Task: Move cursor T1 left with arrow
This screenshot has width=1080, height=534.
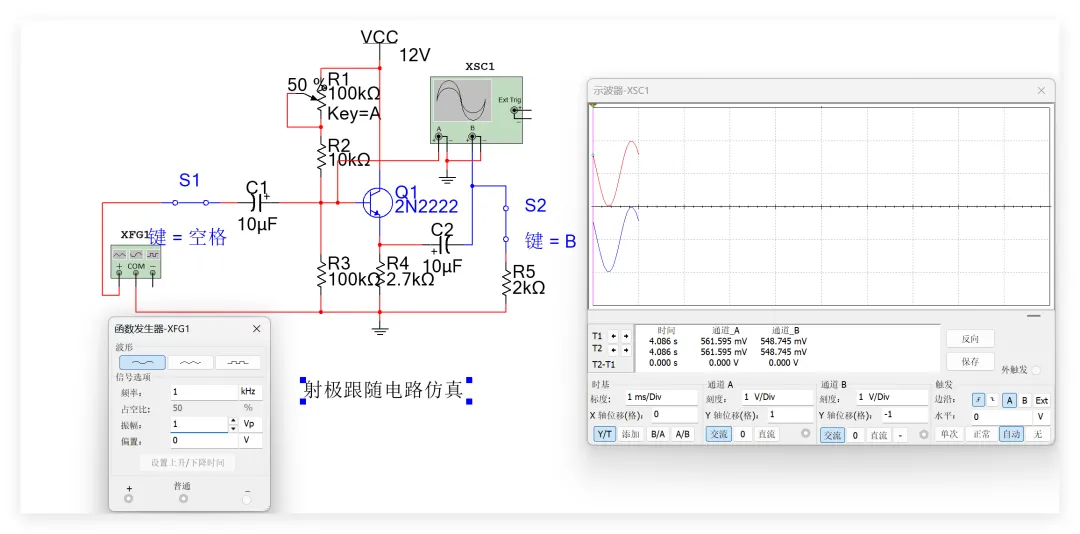Action: coord(613,336)
